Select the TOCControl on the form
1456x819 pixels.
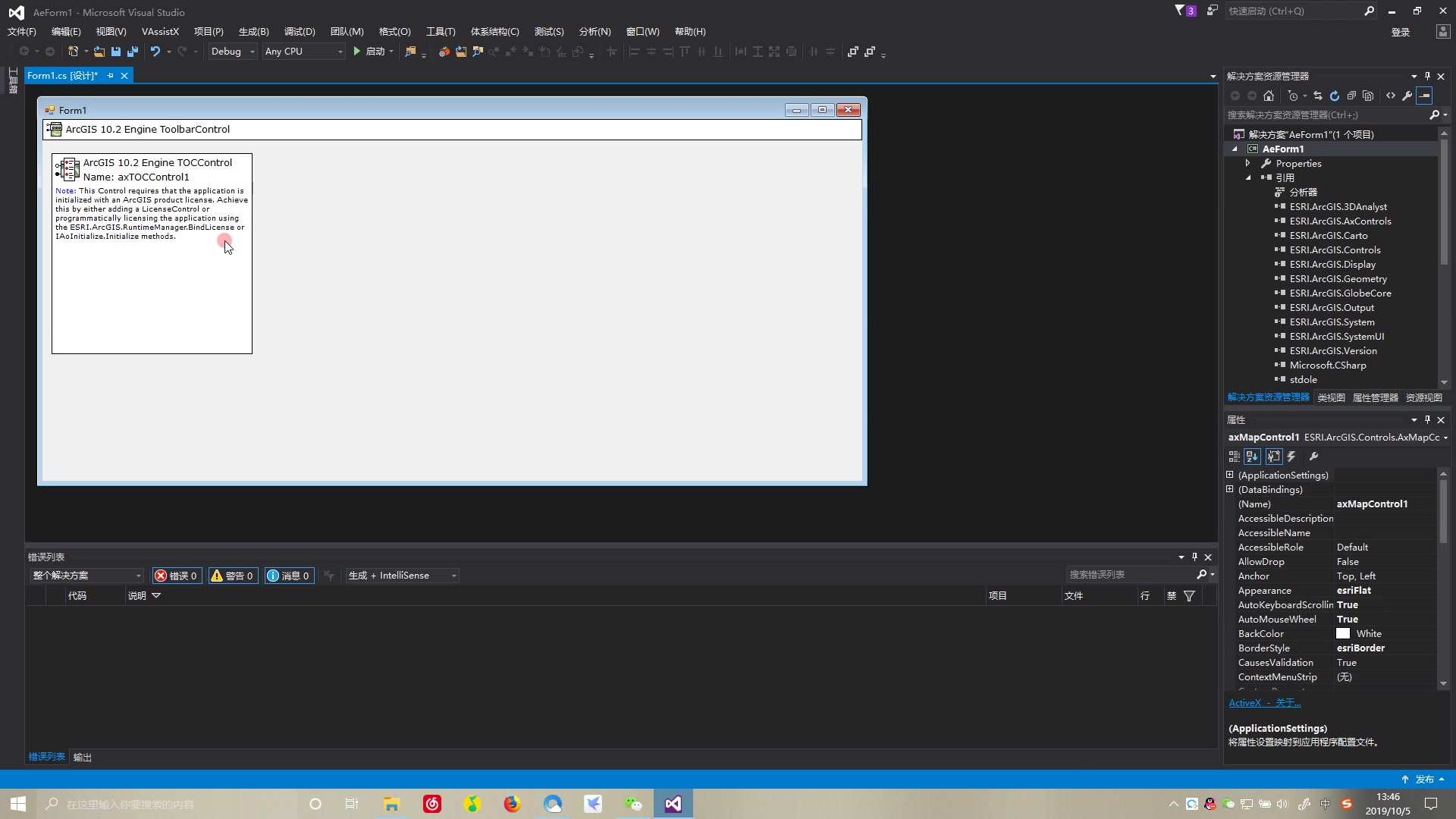click(152, 254)
